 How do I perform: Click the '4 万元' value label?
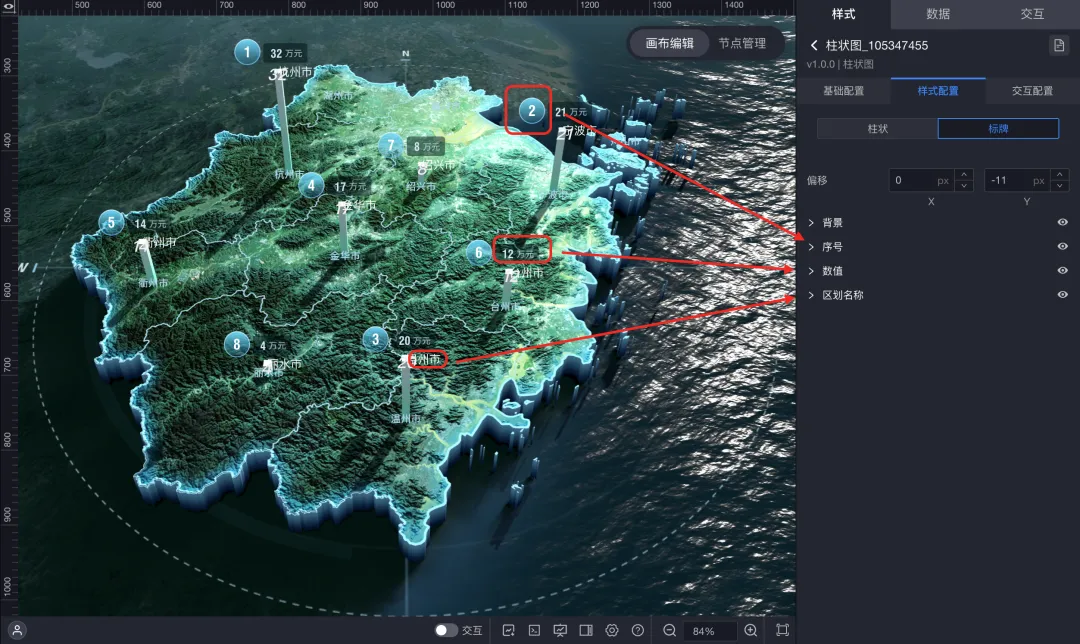(x=273, y=345)
